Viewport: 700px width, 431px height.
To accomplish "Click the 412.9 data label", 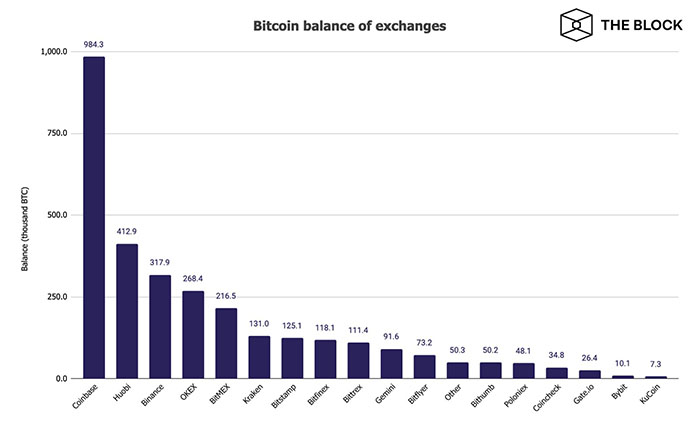I will (x=127, y=231).
